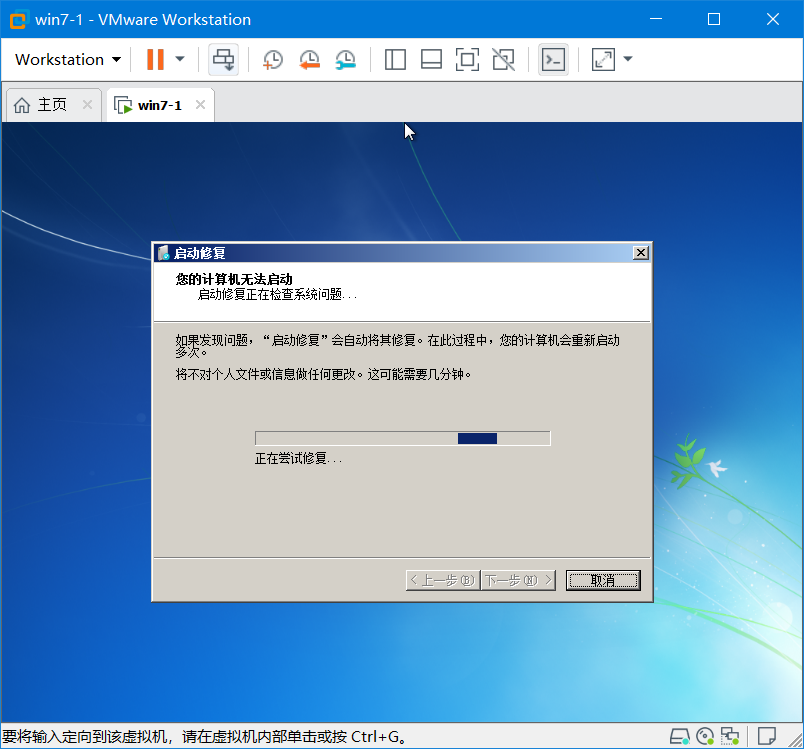Take a snapshot of the VM

[x=272, y=59]
